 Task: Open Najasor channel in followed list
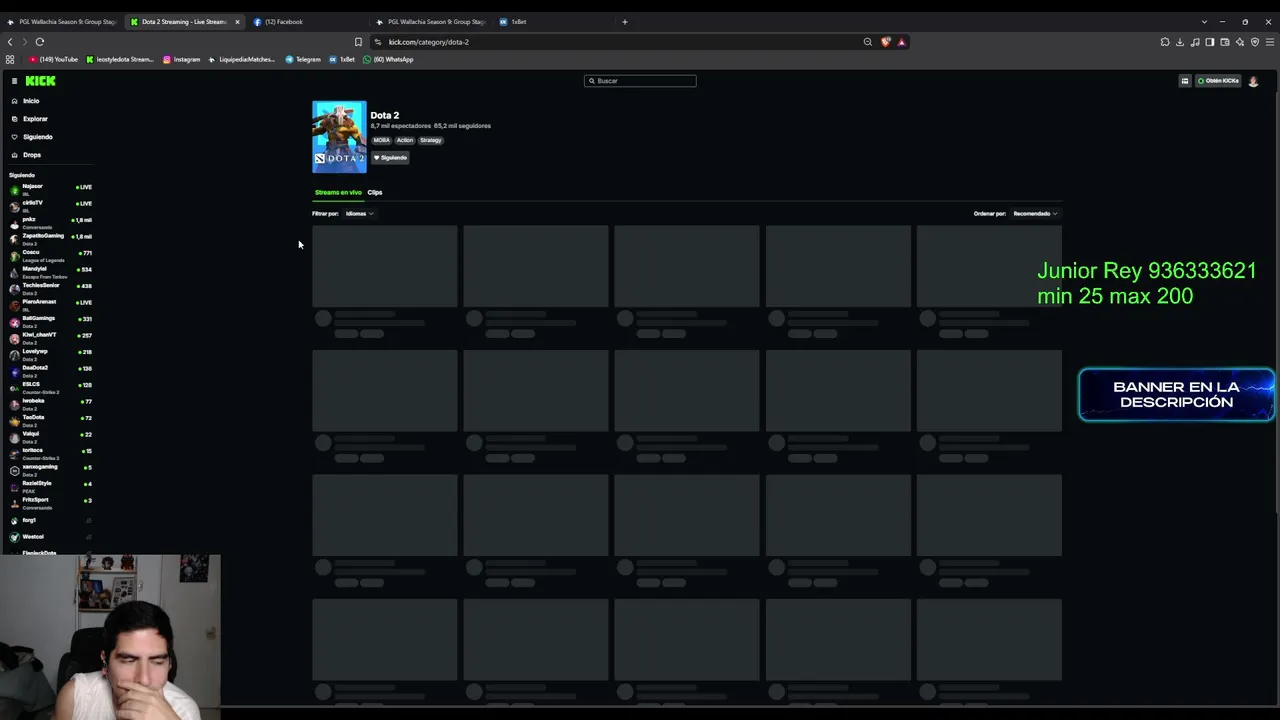coord(50,188)
